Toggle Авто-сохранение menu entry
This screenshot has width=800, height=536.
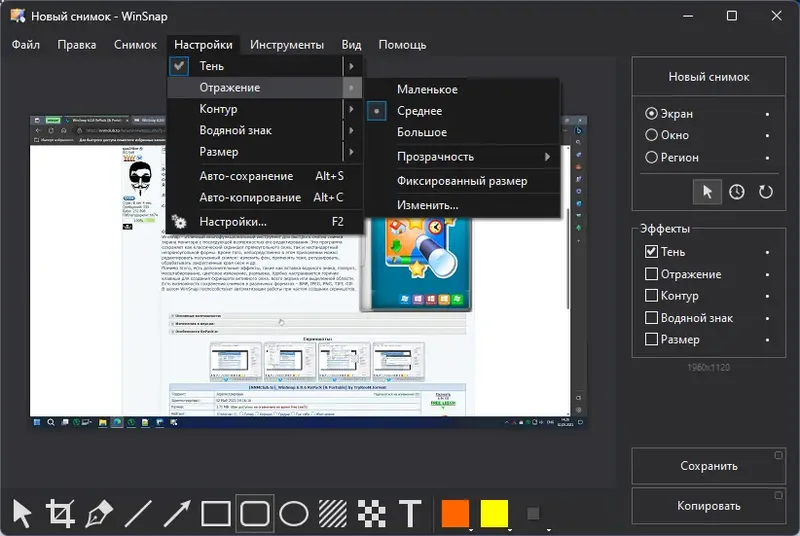(x=265, y=176)
